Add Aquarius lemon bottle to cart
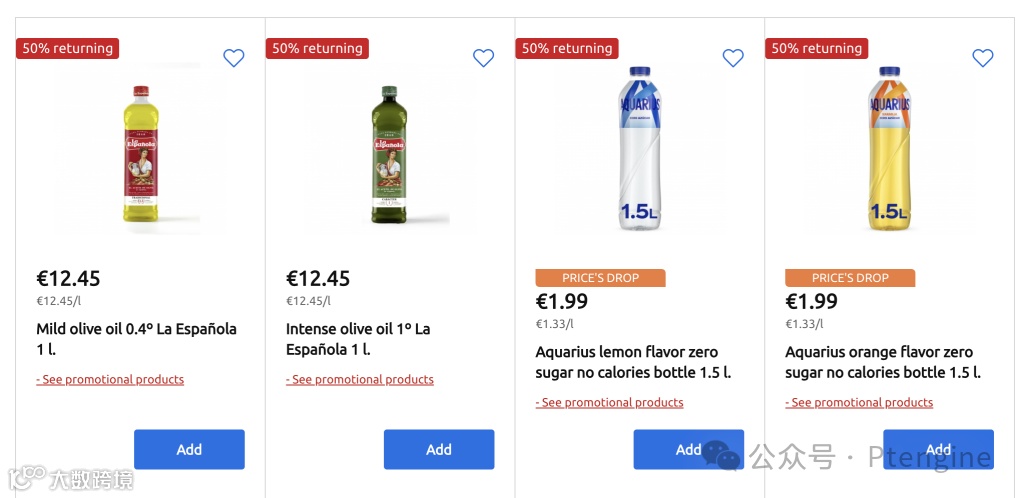Viewport: 1024px width, 498px height. click(688, 449)
